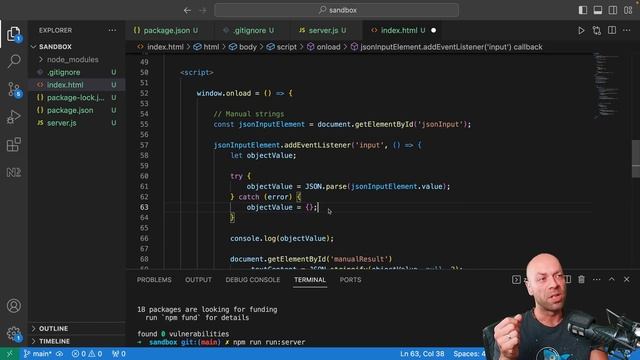The width and height of the screenshot is (640, 360).
Task: Close the terminal panel
Action: (x=627, y=280)
